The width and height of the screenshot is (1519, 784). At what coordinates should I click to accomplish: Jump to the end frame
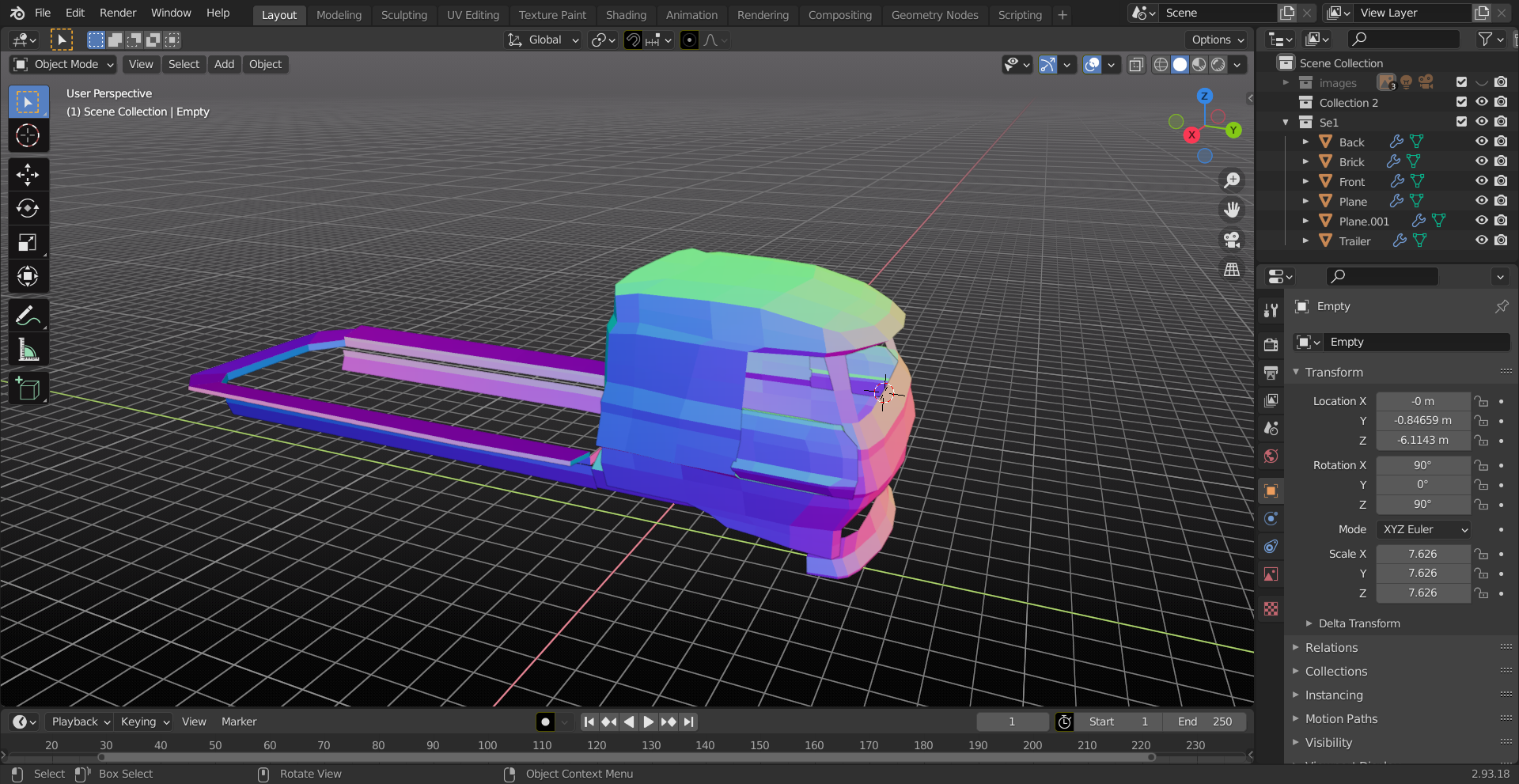coord(689,722)
